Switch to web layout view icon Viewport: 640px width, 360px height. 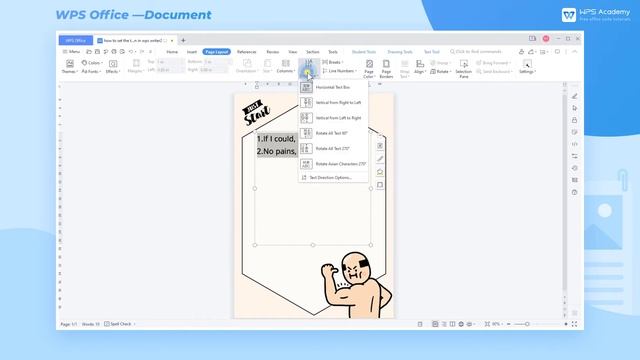pos(461,324)
